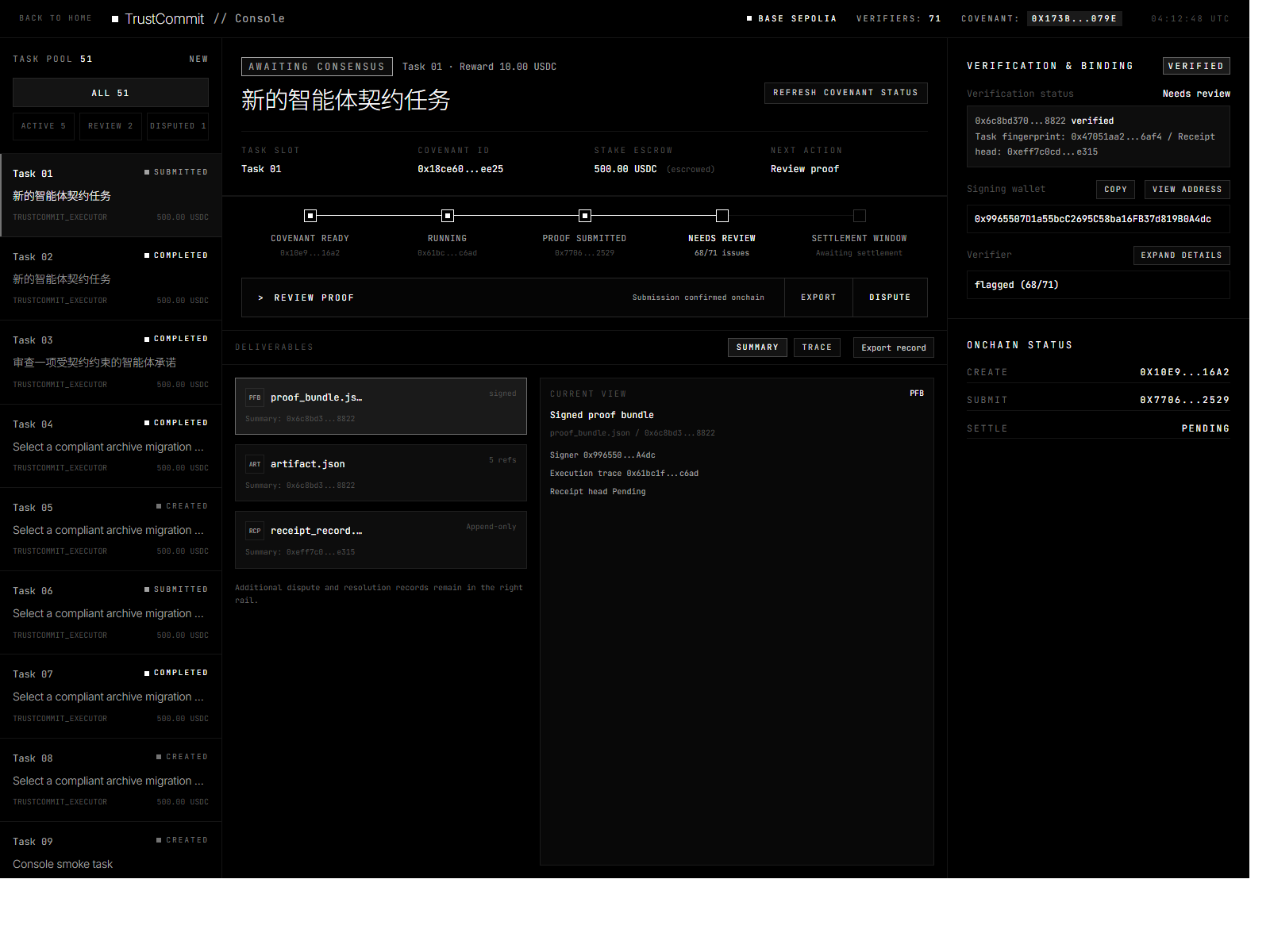
Task: Click Execution trace 0x61bc1f...c6ad line
Action: click(624, 474)
